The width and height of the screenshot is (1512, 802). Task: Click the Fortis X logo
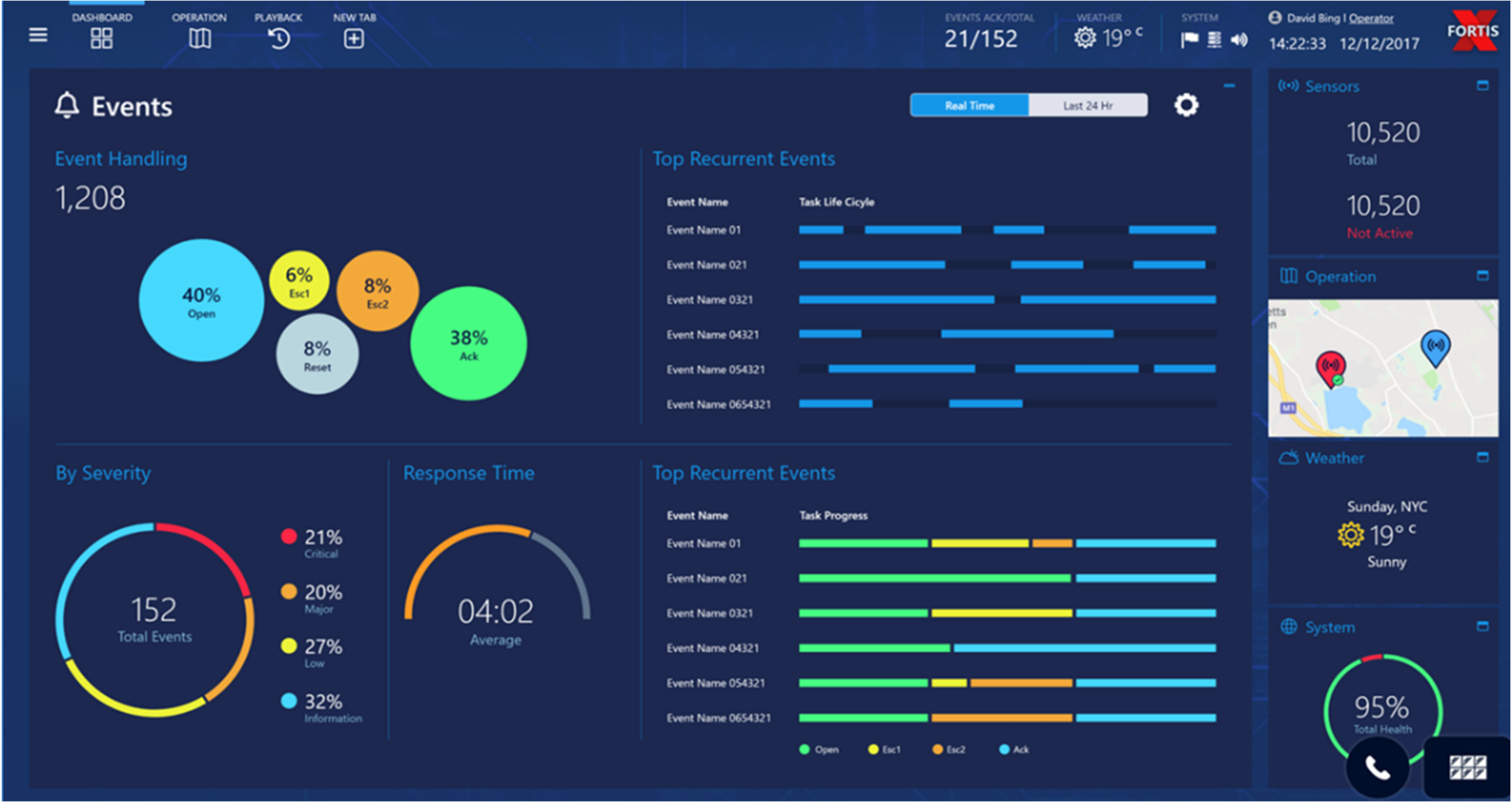(1473, 31)
